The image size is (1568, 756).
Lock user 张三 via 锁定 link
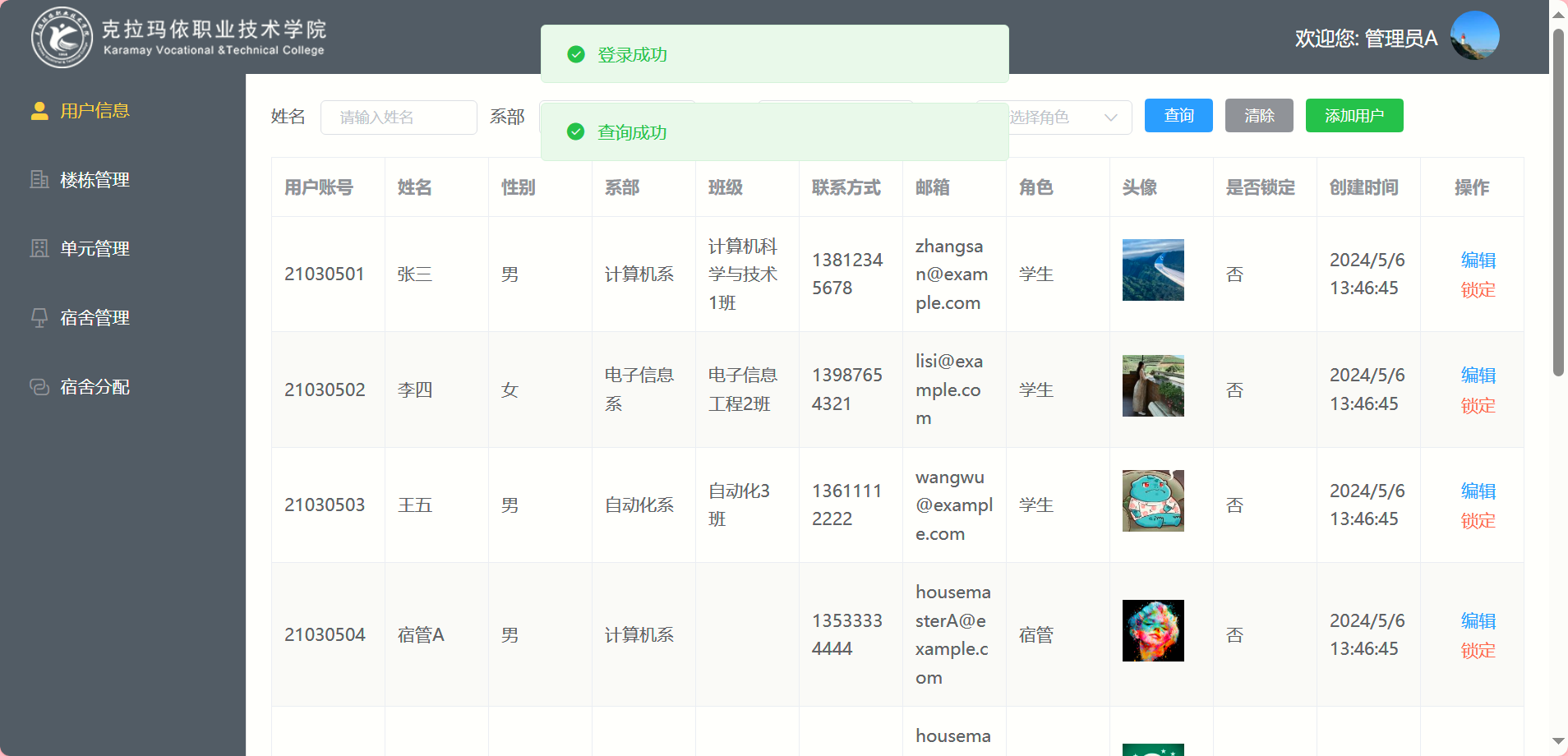[1478, 290]
